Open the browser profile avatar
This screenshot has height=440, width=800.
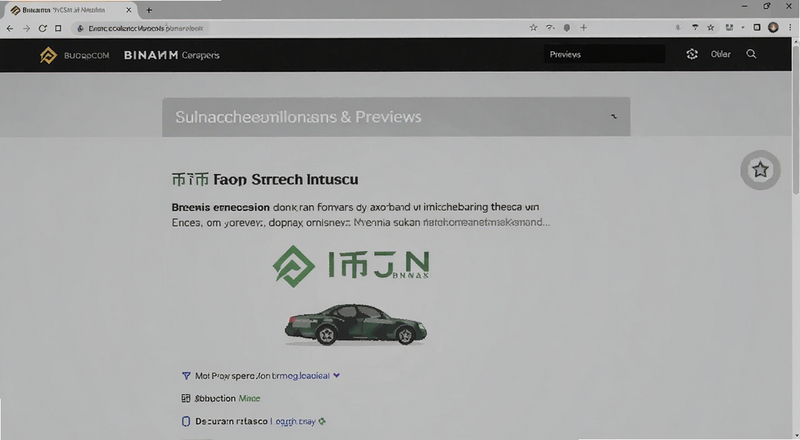pos(773,28)
